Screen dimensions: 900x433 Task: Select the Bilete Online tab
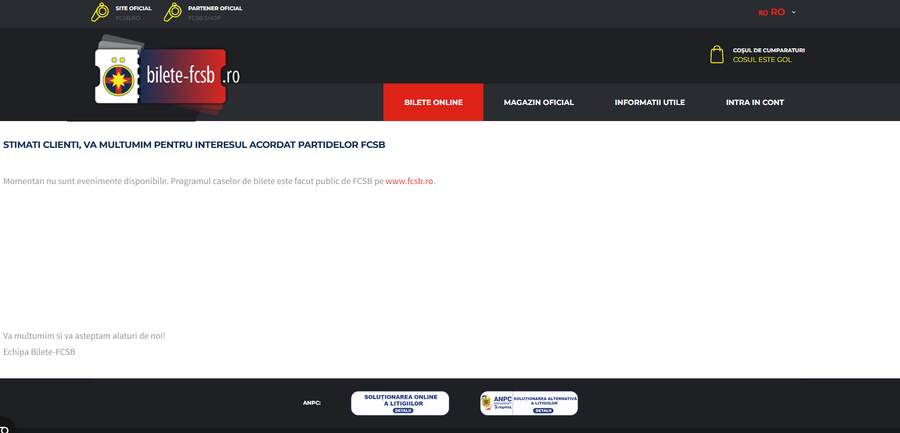pyautogui.click(x=433, y=102)
